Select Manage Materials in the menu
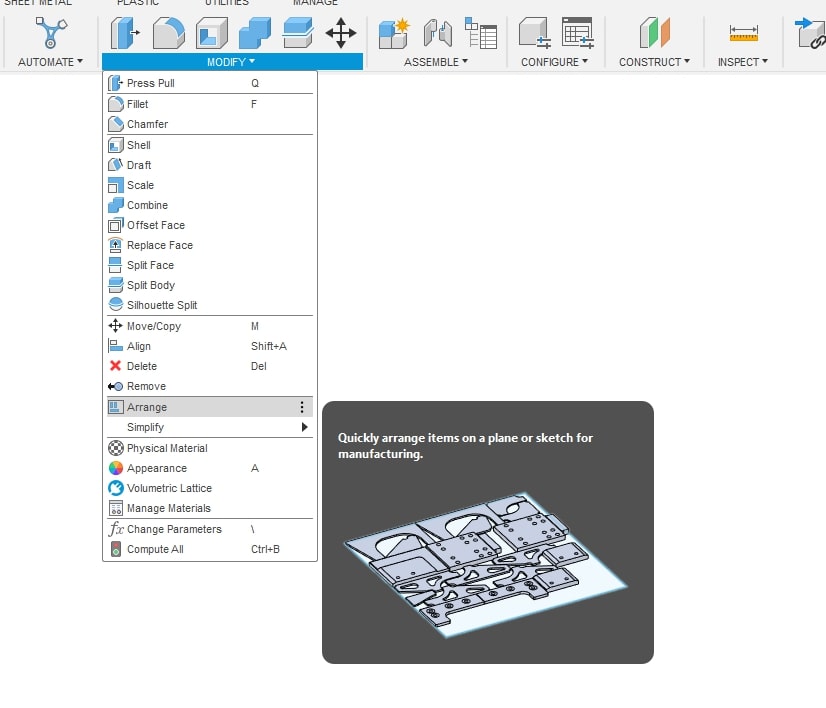The width and height of the screenshot is (826, 708). click(x=210, y=508)
